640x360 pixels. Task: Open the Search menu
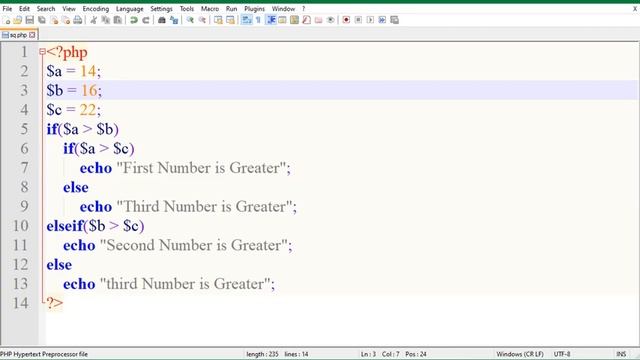46,9
